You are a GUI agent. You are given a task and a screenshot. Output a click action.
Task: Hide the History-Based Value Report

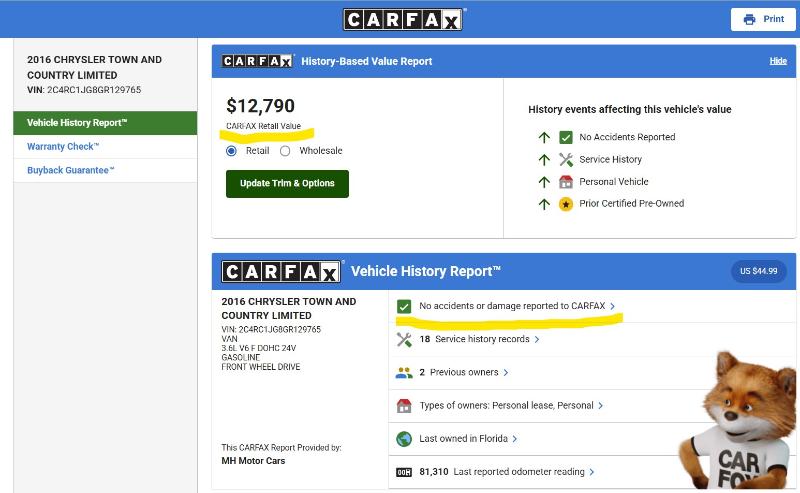(778, 61)
